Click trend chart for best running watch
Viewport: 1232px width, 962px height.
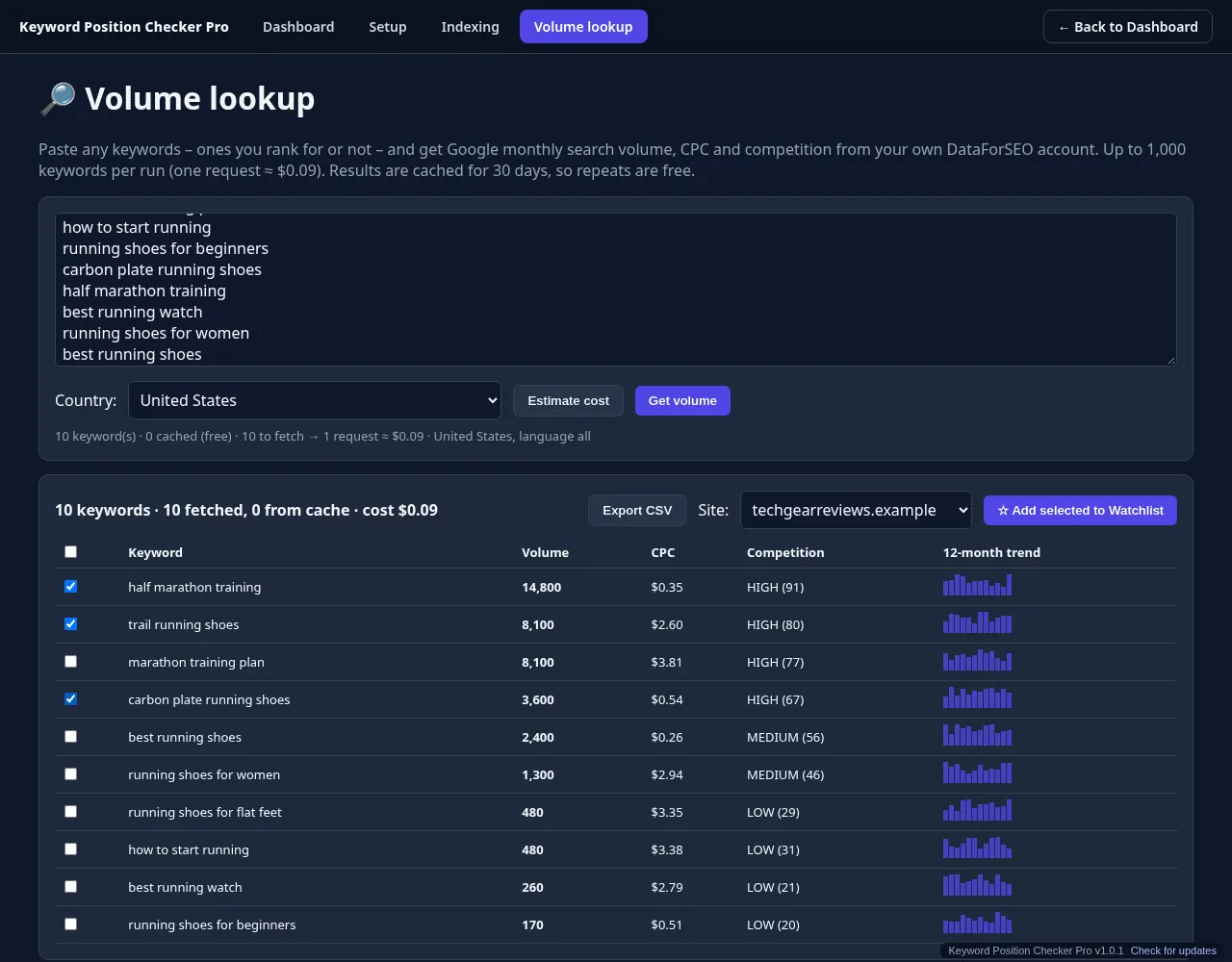coord(977,885)
